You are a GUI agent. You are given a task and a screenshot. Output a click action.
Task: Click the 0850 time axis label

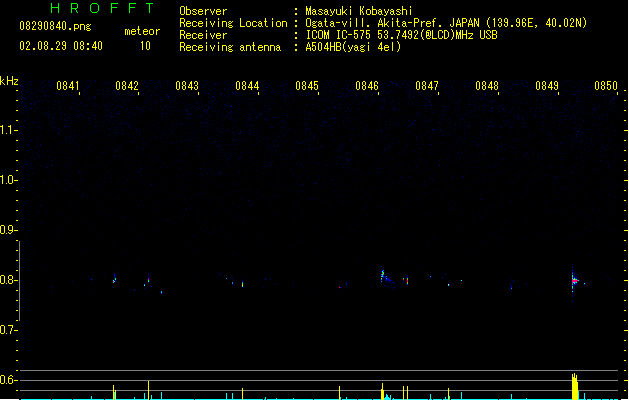[x=606, y=86]
